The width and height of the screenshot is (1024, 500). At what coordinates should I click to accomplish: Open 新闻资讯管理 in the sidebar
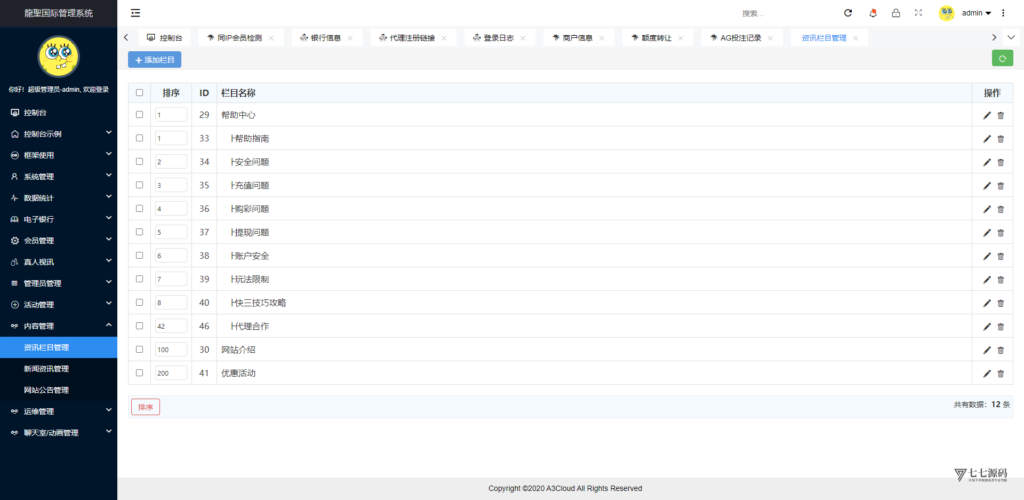pyautogui.click(x=46, y=369)
